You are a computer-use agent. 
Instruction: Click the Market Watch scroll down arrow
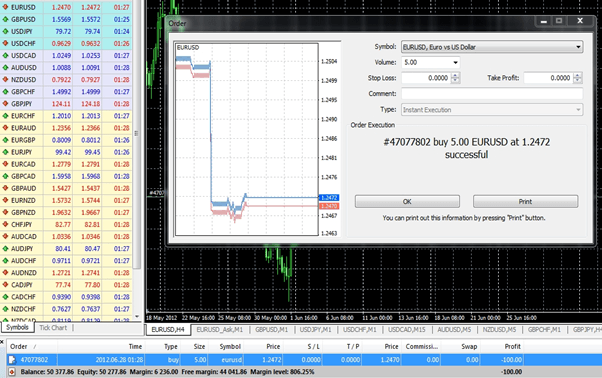point(137,317)
